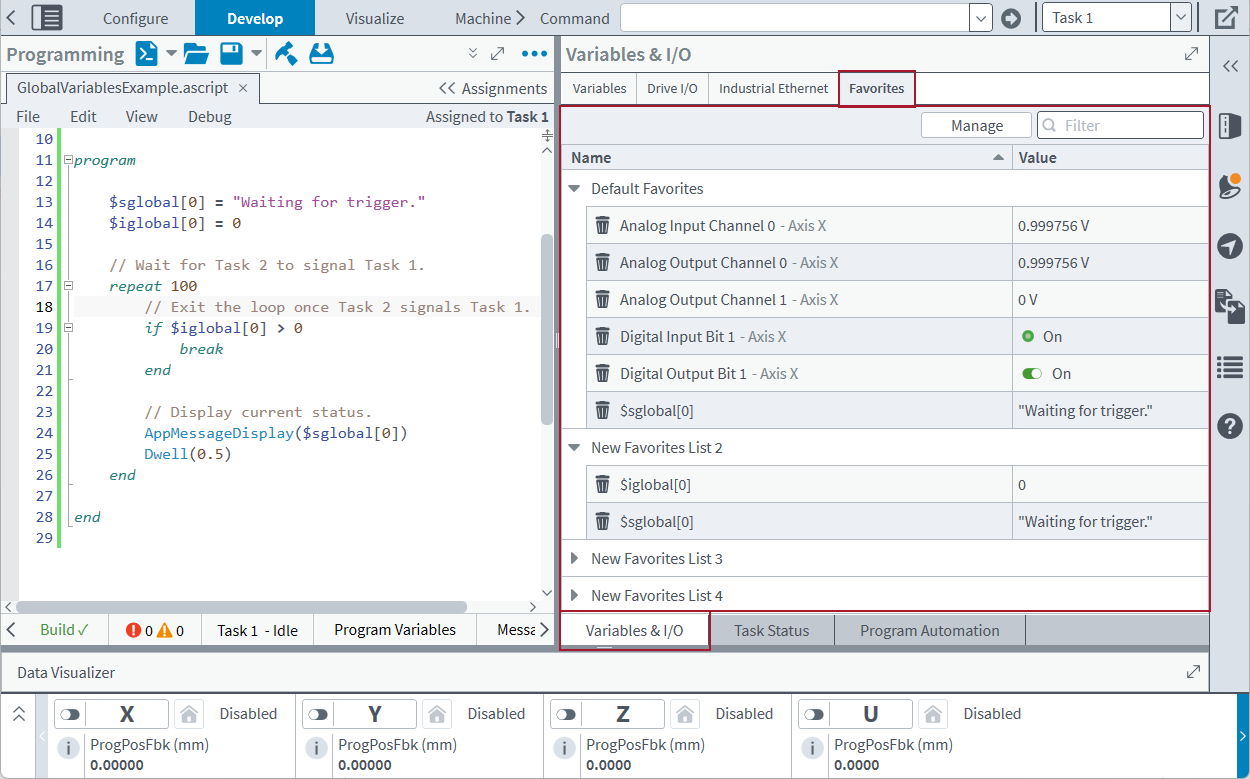Click home icon for X axis
Image resolution: width=1250 pixels, height=779 pixels.
(188, 714)
